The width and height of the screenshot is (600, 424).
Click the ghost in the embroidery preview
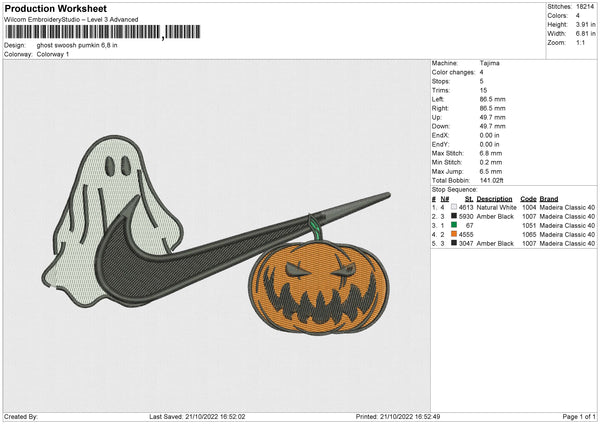click(111, 220)
